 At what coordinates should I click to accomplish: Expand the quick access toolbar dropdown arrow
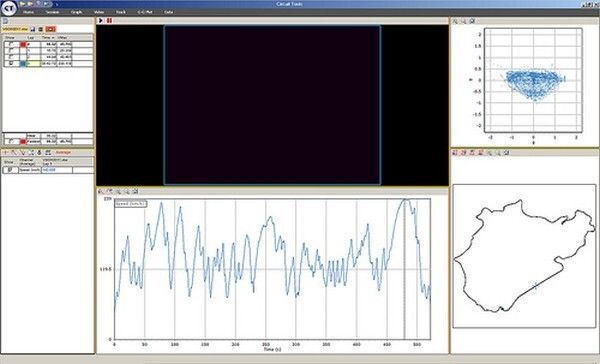[57, 5]
